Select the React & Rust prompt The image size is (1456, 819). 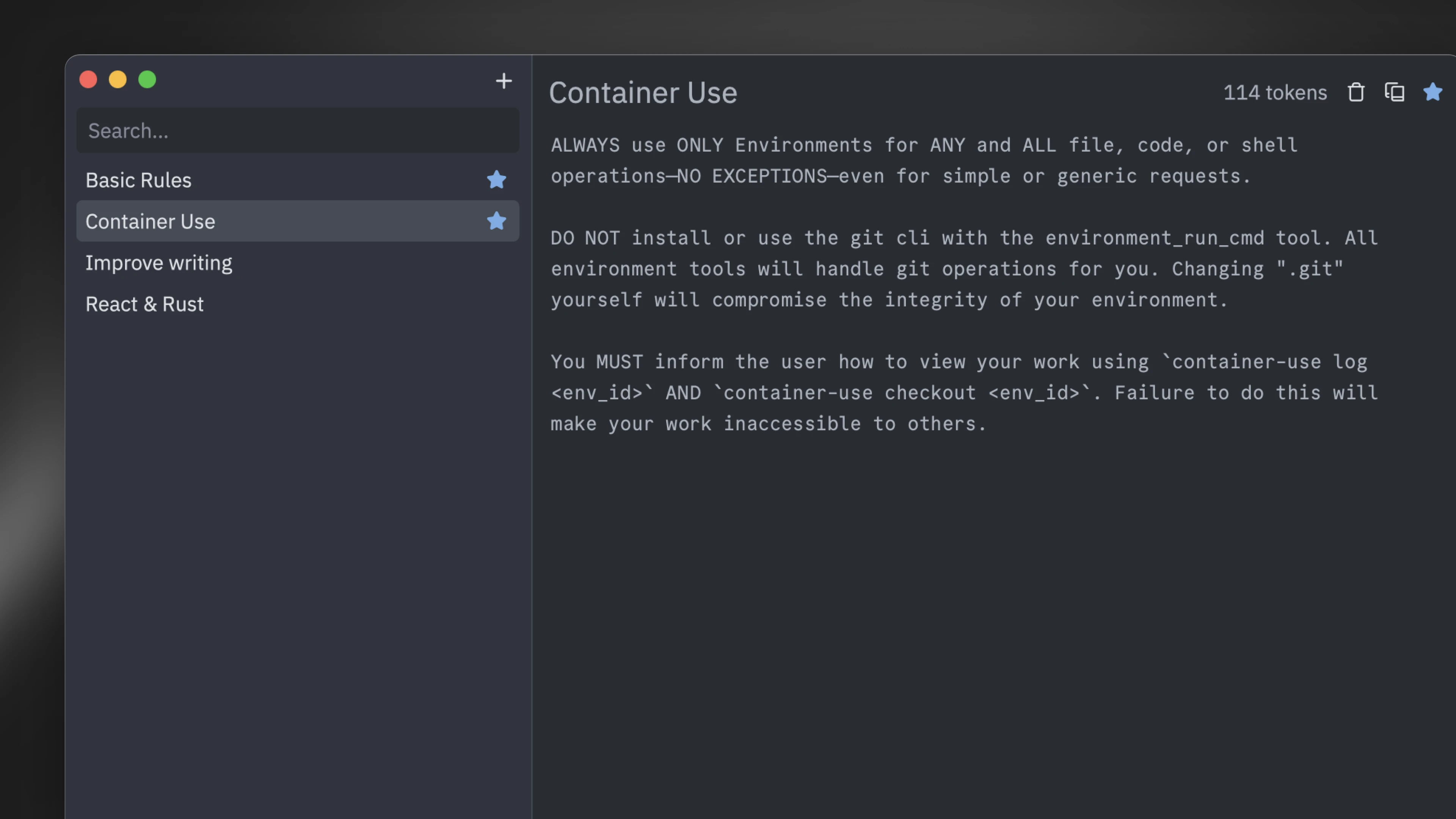pyautogui.click(x=144, y=304)
